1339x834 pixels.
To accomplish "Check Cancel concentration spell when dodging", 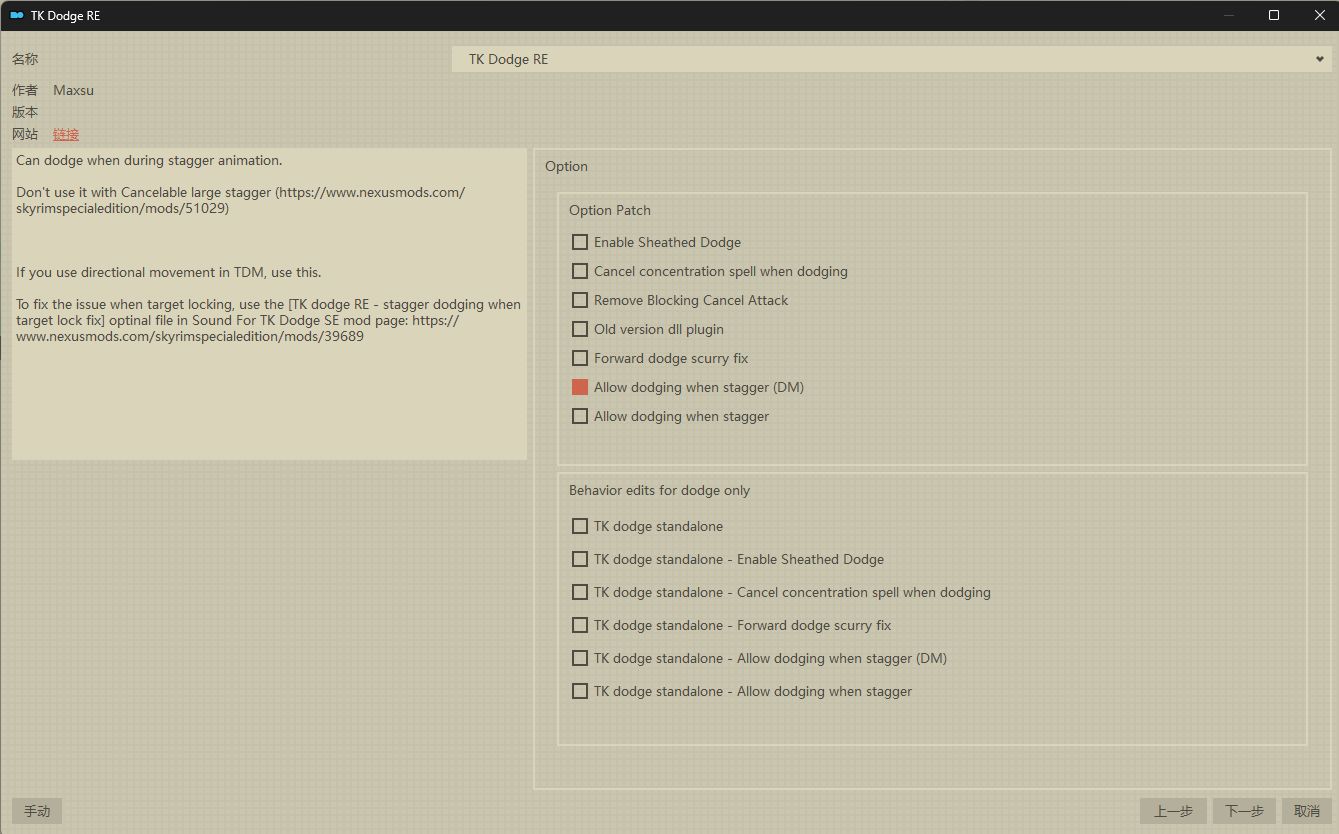I will pyautogui.click(x=580, y=271).
